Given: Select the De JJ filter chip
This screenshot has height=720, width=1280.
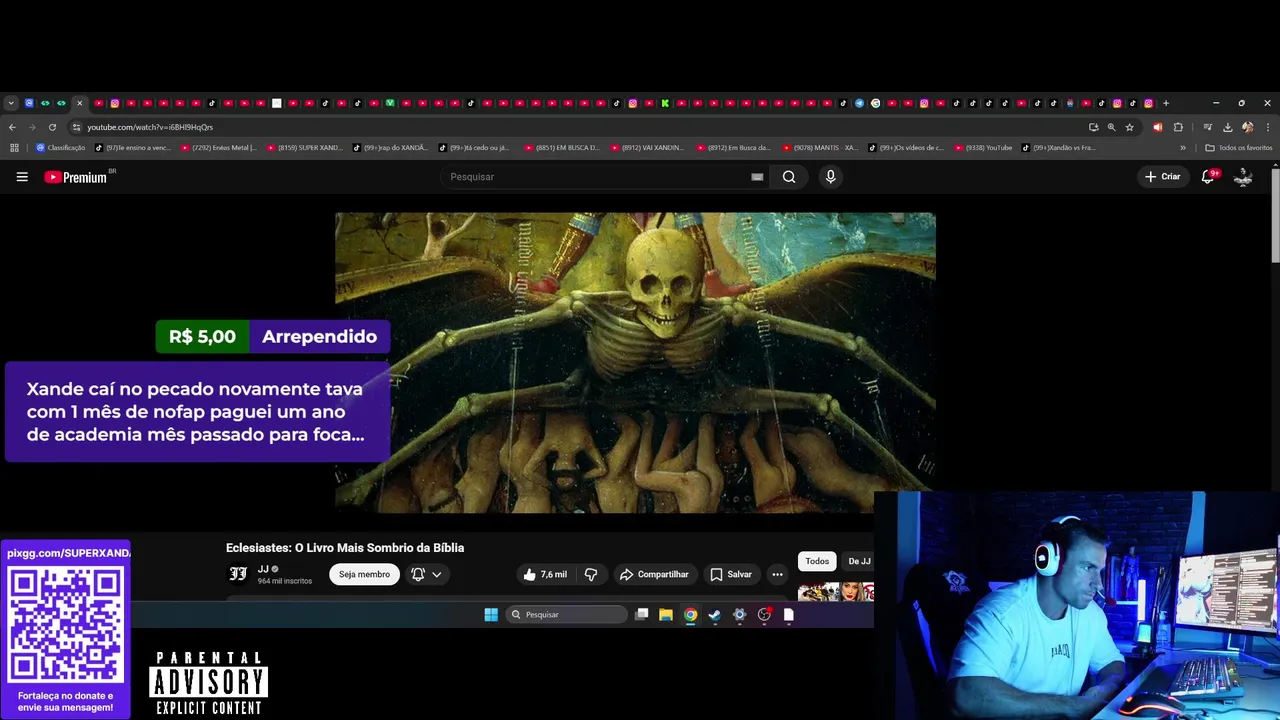Looking at the screenshot, I should point(859,561).
